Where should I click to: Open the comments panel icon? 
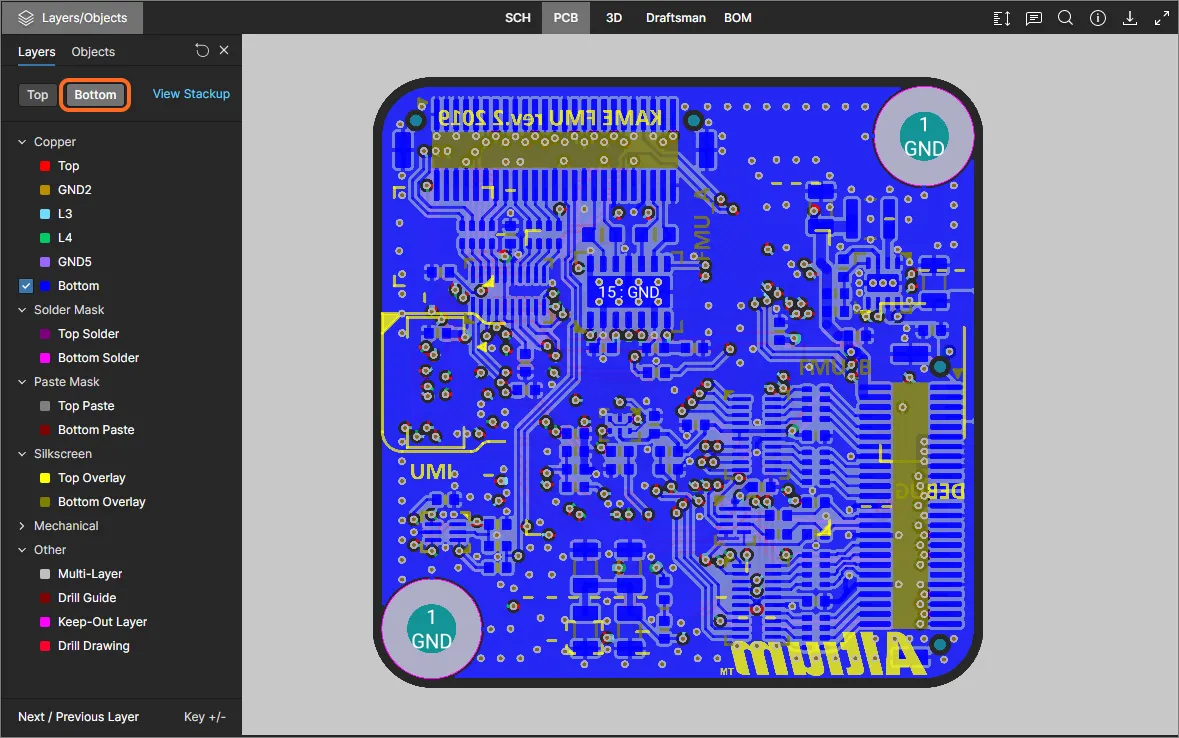click(1034, 18)
